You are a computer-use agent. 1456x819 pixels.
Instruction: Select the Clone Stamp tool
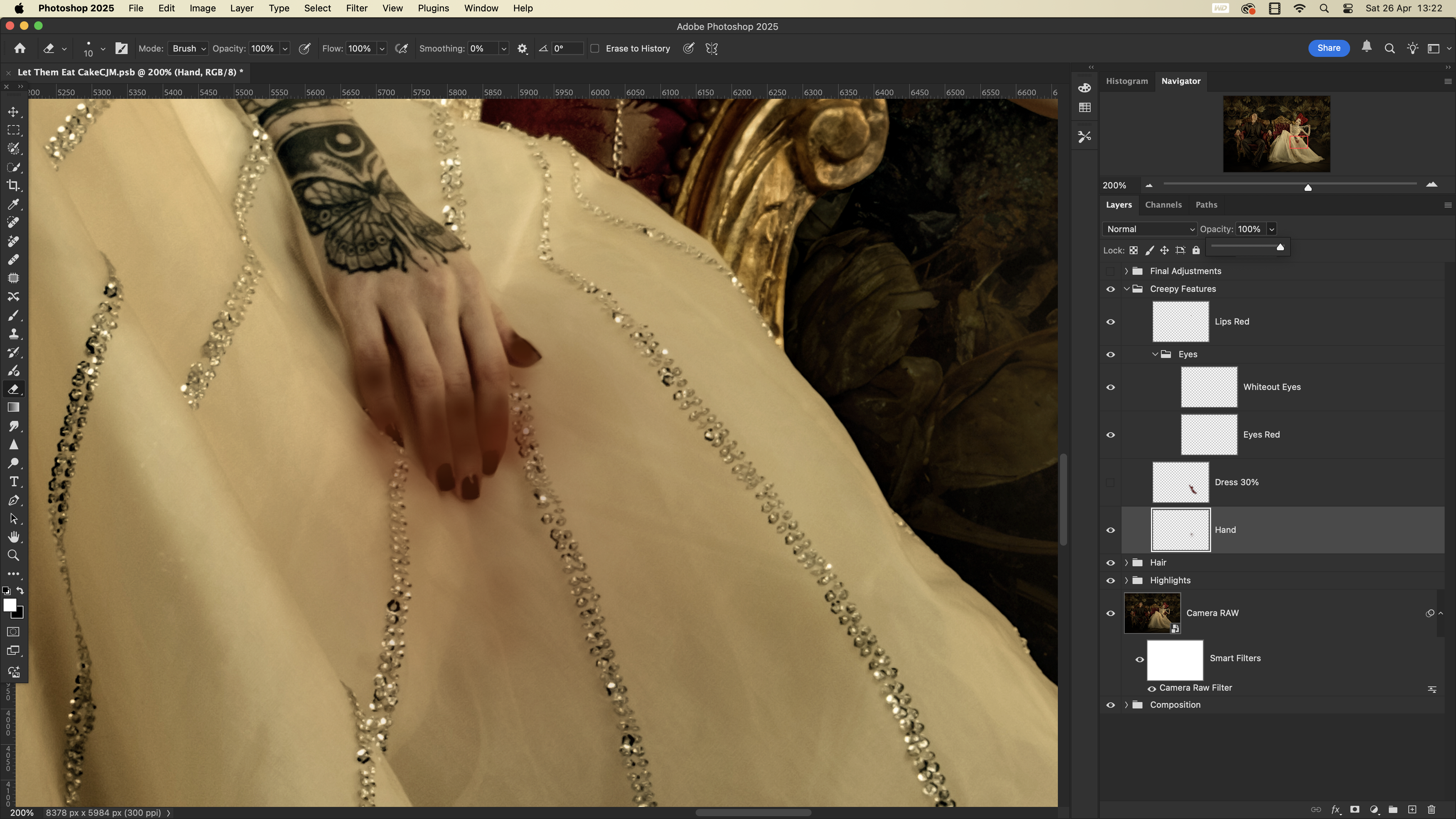14,333
